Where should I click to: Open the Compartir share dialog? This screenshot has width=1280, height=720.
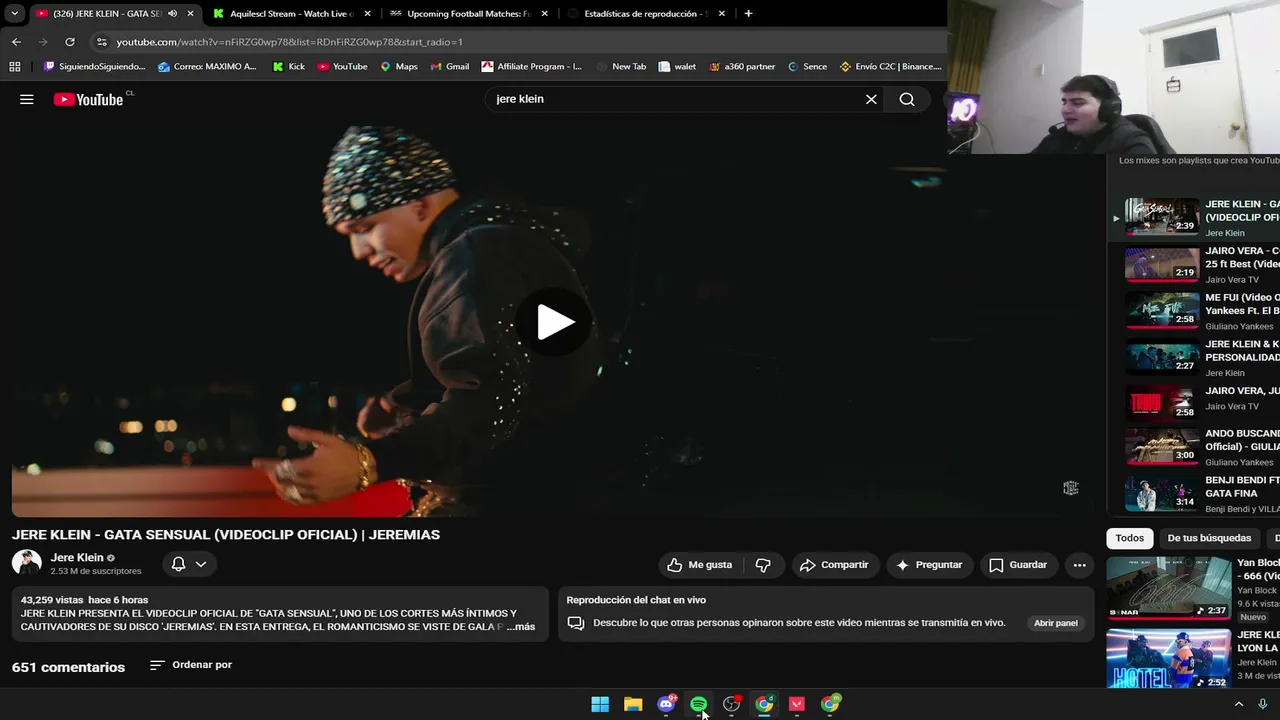click(x=834, y=565)
